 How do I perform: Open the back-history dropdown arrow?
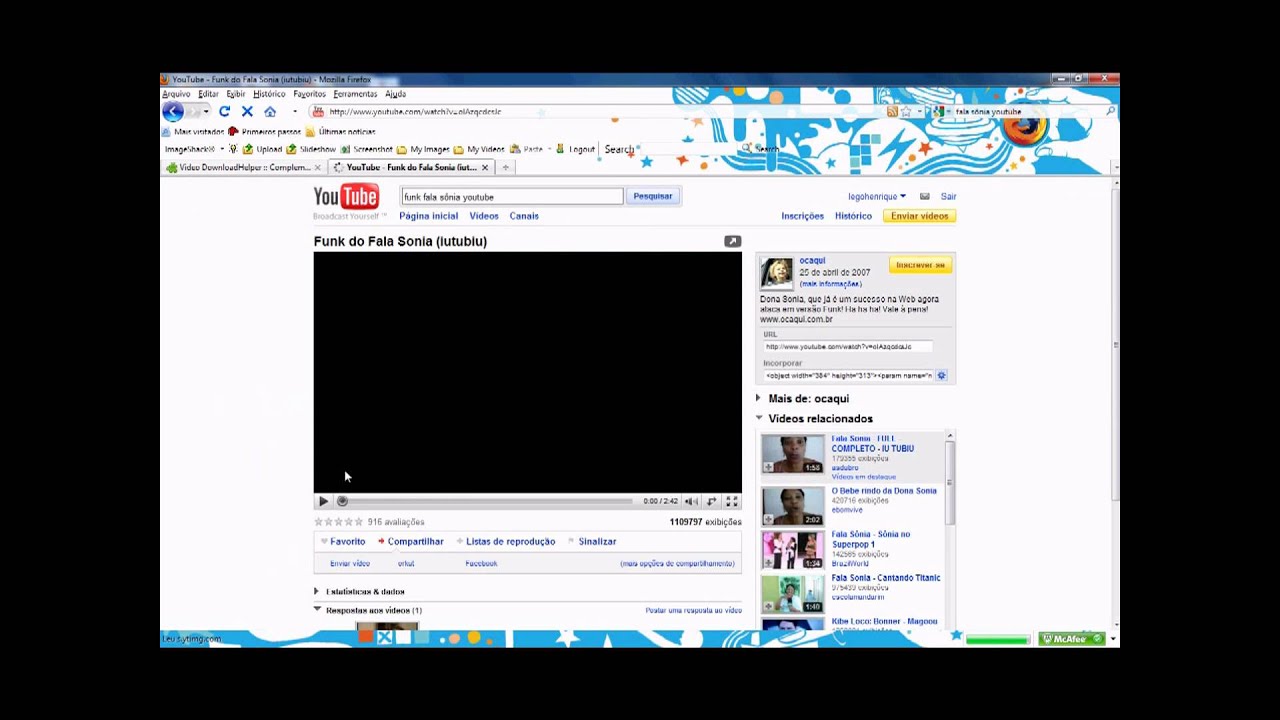coord(206,112)
